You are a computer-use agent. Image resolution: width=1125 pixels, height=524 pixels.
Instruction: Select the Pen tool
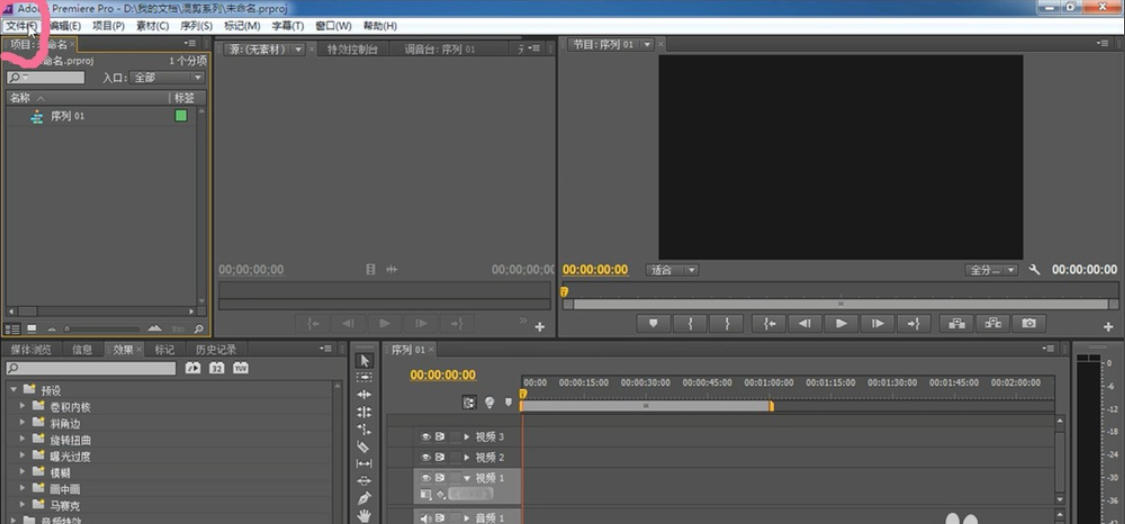[x=364, y=498]
